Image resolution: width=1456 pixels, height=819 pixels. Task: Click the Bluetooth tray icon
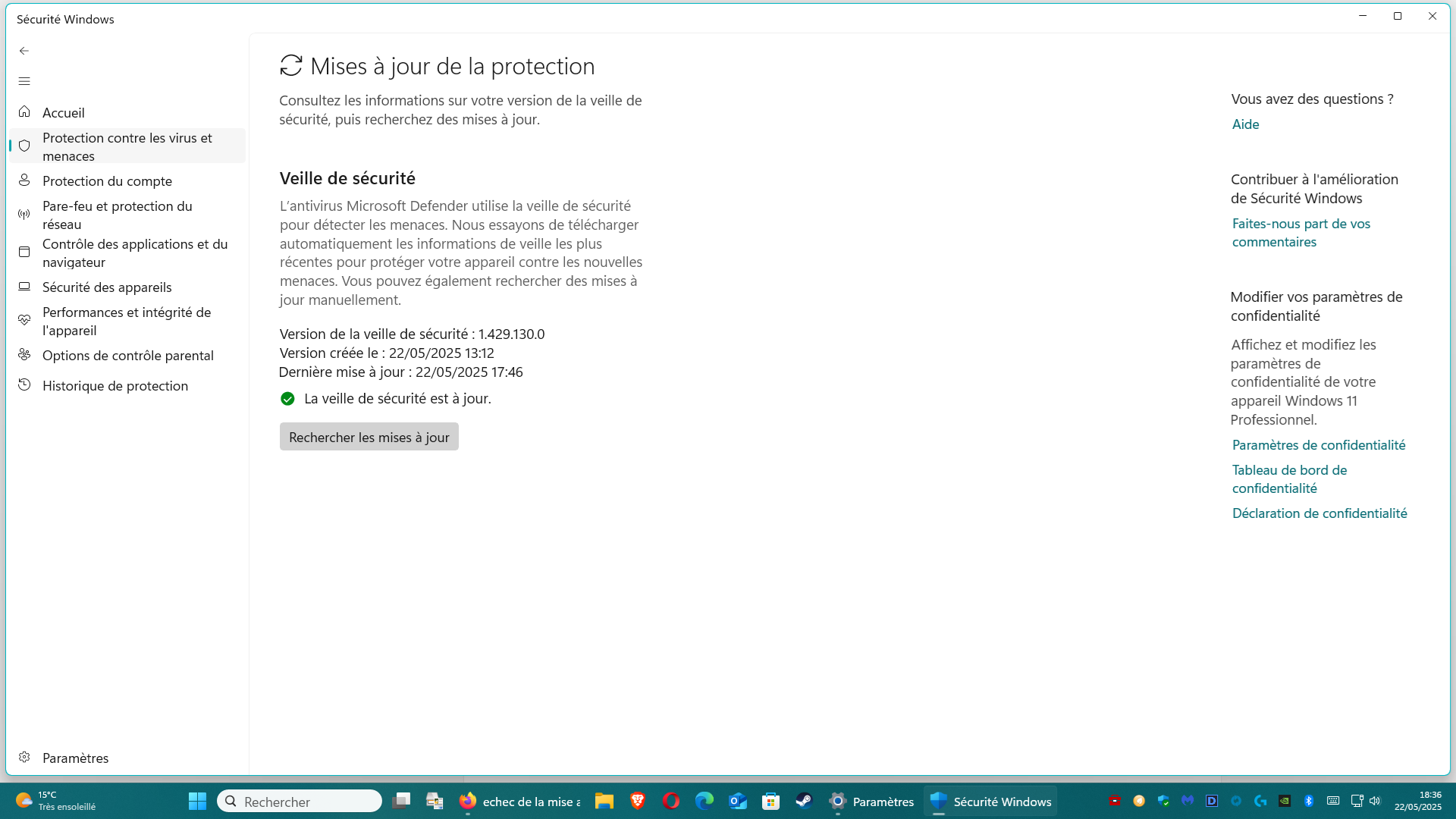(x=1309, y=801)
